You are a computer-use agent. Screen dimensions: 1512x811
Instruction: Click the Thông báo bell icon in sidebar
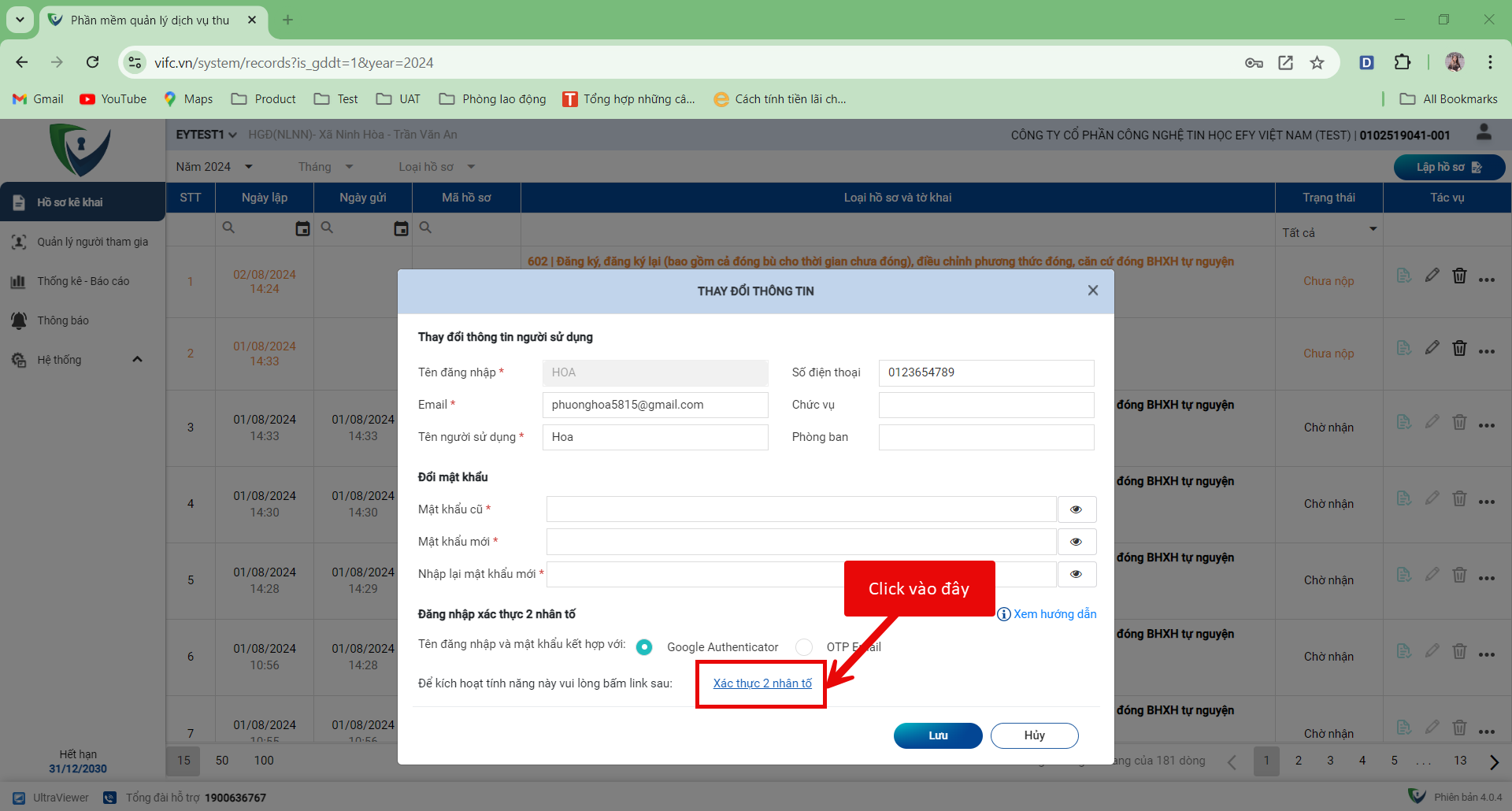coord(19,320)
